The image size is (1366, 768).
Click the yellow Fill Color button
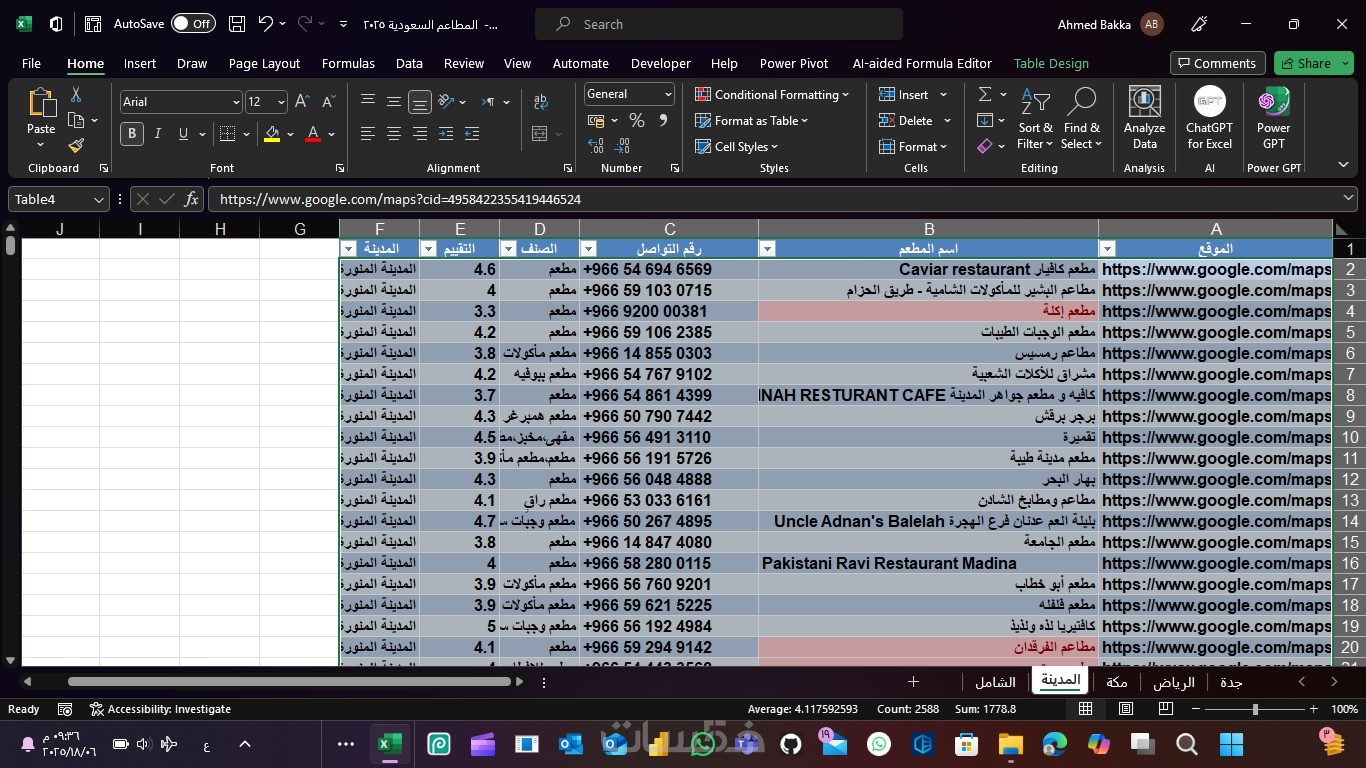point(272,134)
